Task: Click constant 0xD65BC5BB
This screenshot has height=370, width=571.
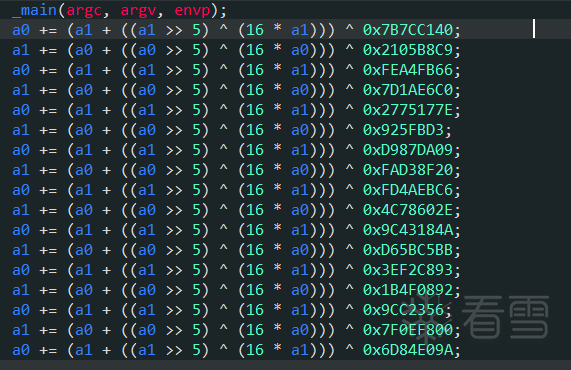Action: click(408, 250)
